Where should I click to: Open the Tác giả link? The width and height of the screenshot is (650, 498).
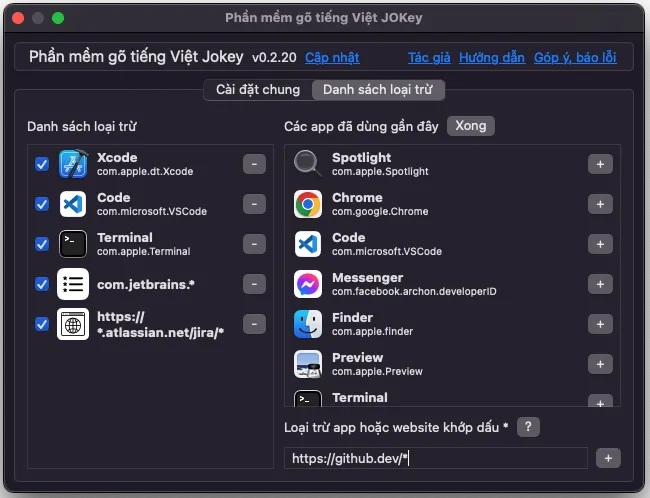pyautogui.click(x=429, y=58)
